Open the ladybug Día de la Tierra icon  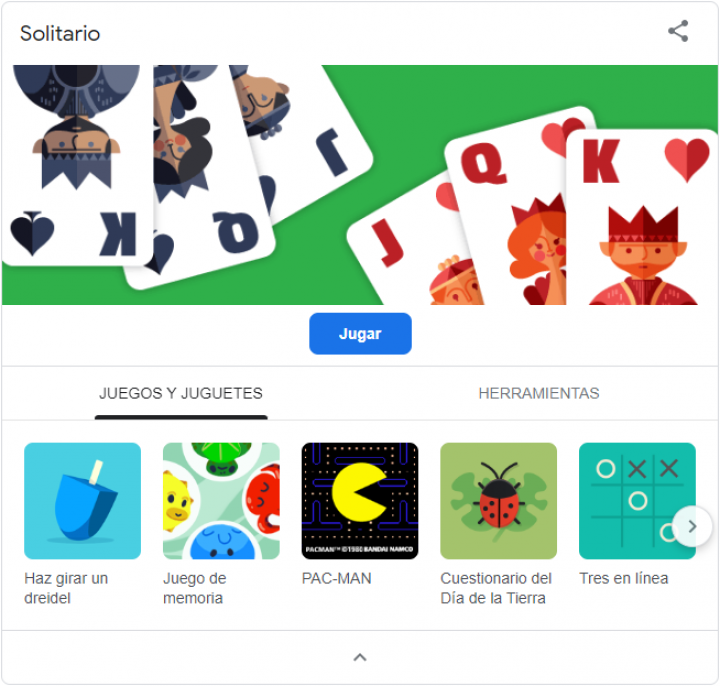pyautogui.click(x=499, y=501)
